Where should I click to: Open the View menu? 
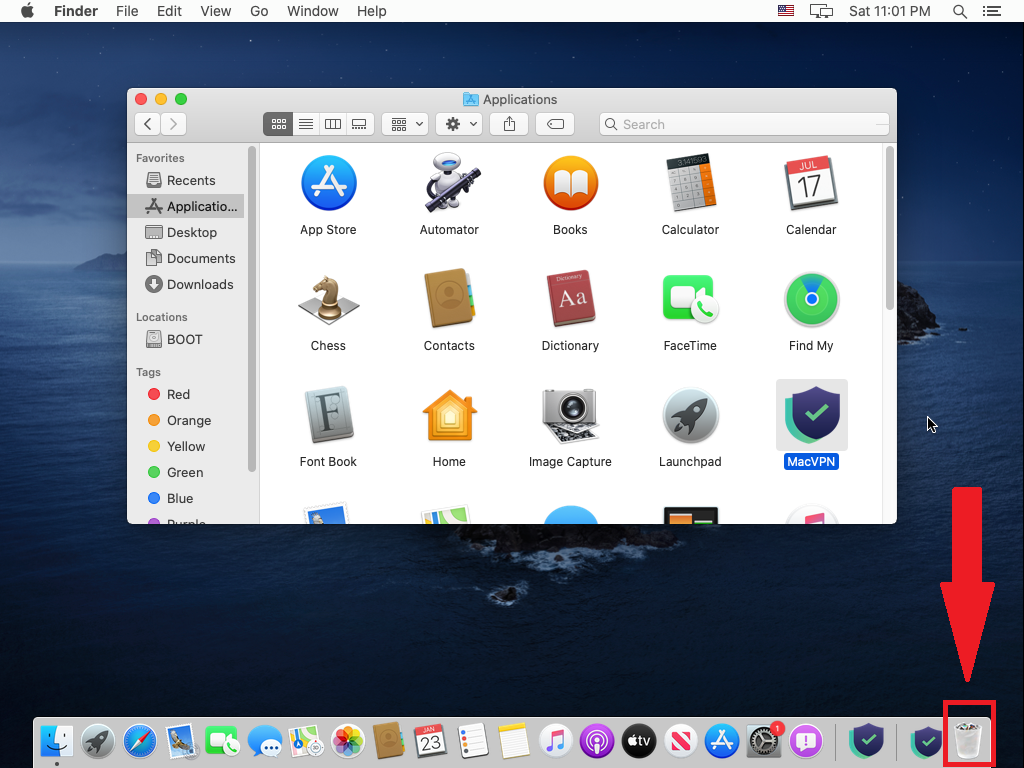pyautogui.click(x=216, y=11)
